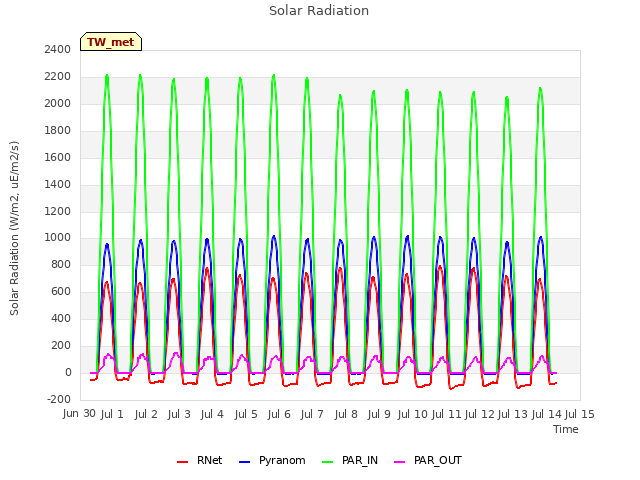Image resolution: width=640 pixels, height=480 pixels.
Task: Click the green PAR_IN legend color marker
Action: coord(328,462)
